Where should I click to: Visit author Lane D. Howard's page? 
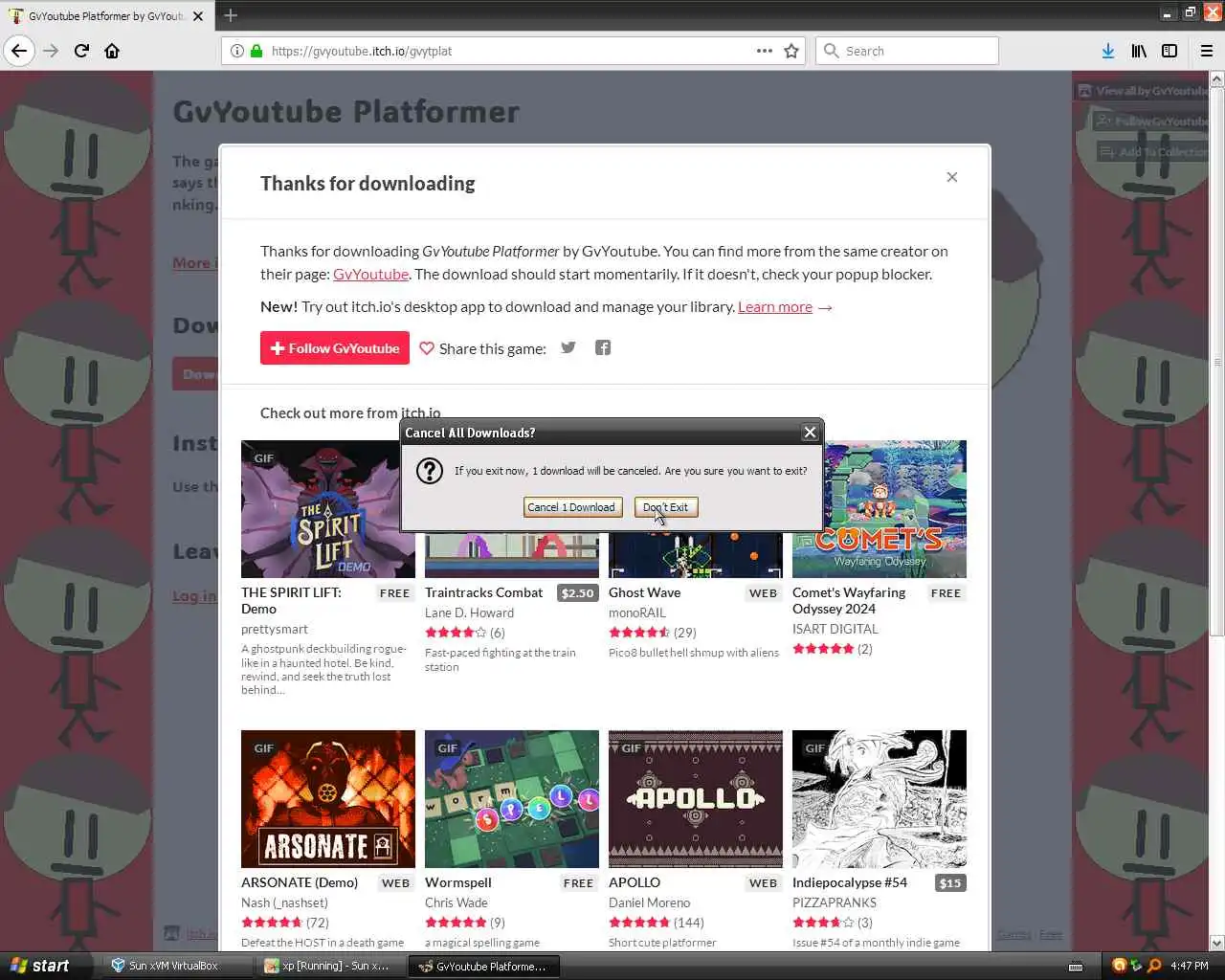coord(469,612)
